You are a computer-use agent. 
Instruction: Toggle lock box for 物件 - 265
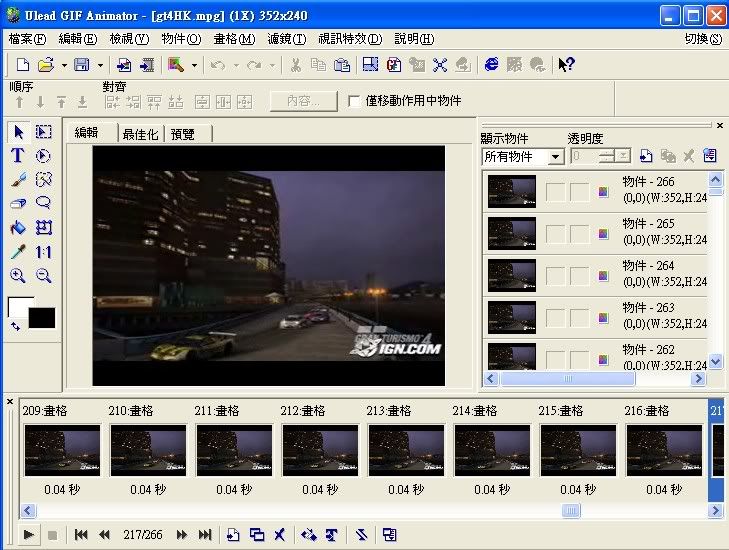579,233
